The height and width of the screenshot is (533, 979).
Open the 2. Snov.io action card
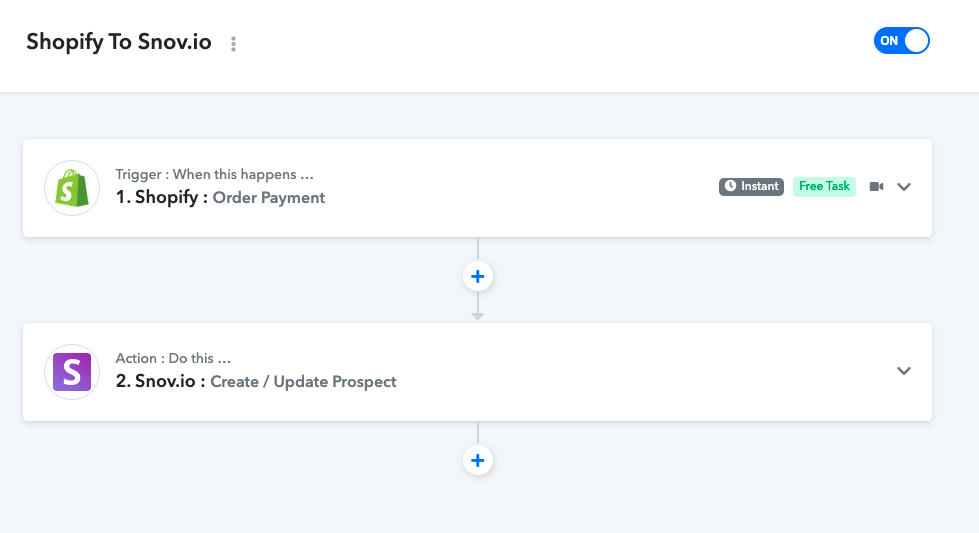[x=478, y=372]
